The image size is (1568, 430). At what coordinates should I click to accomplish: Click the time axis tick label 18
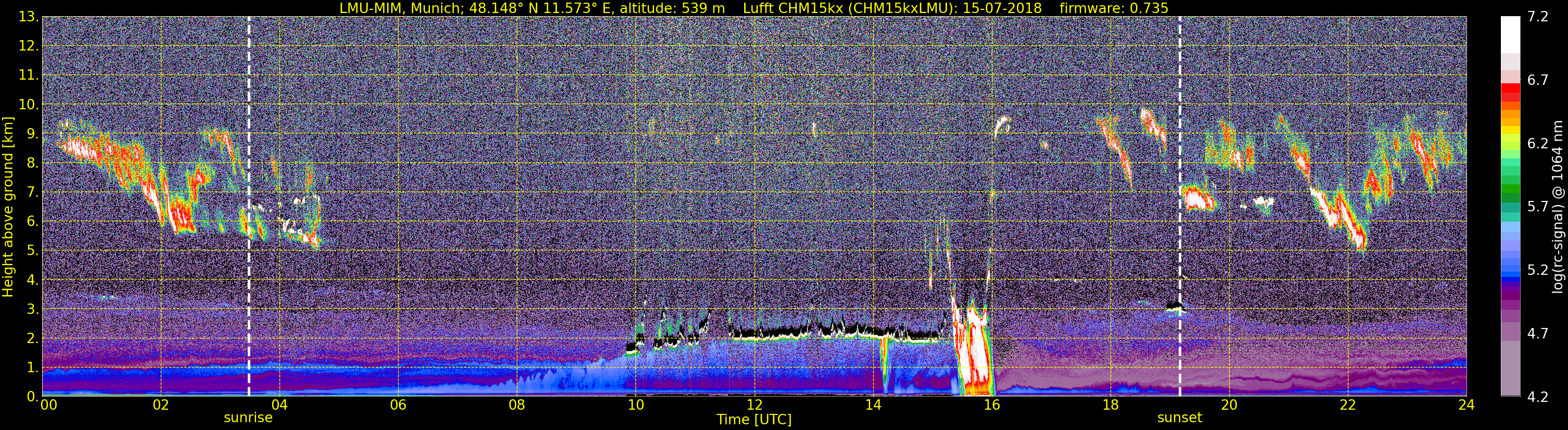pos(1110,405)
